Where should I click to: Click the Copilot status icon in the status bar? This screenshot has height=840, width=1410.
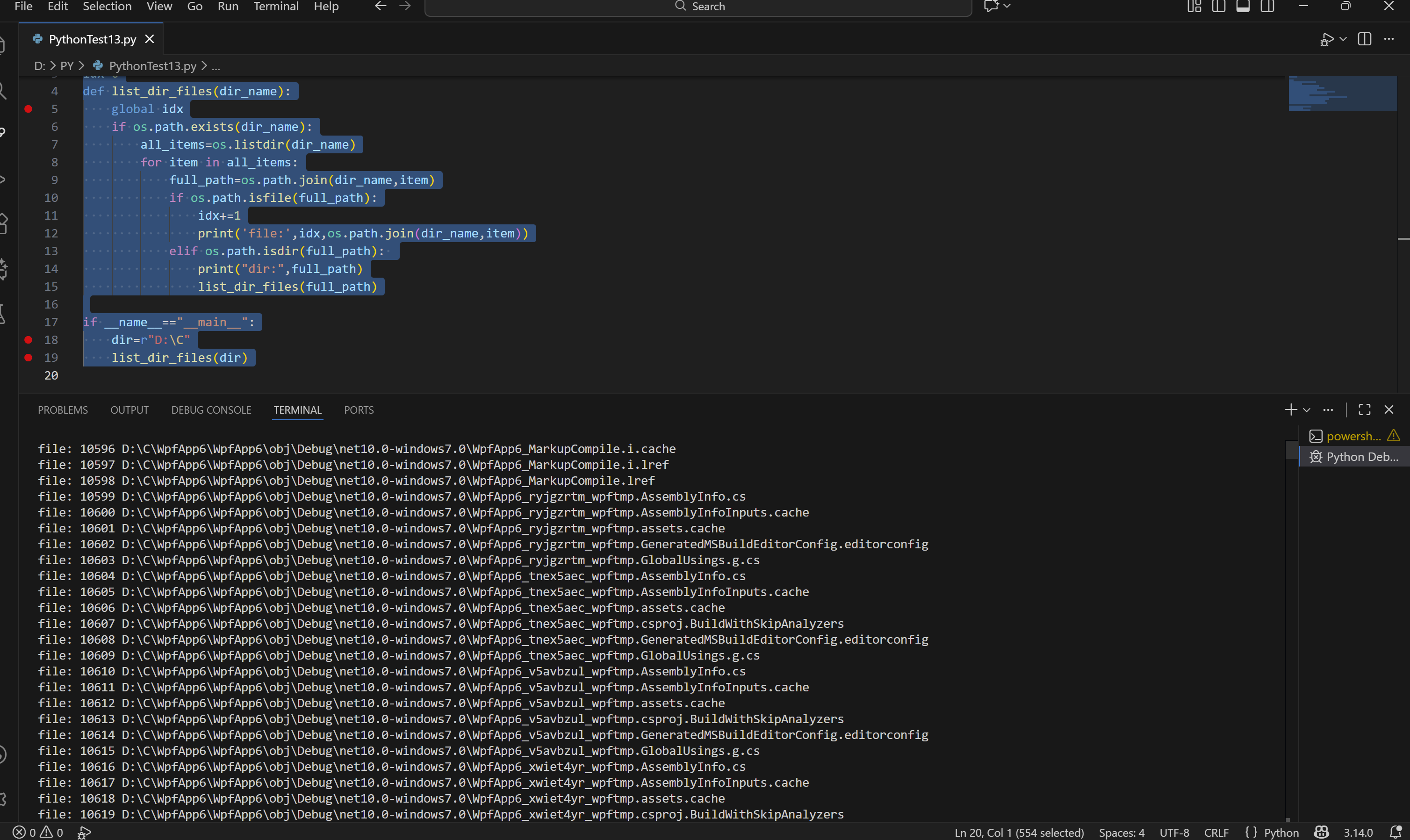click(1322, 832)
